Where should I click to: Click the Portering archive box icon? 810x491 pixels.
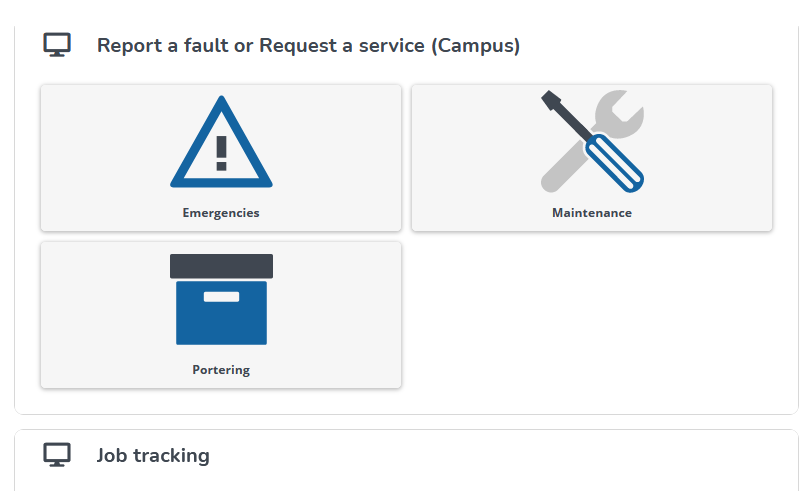221,300
